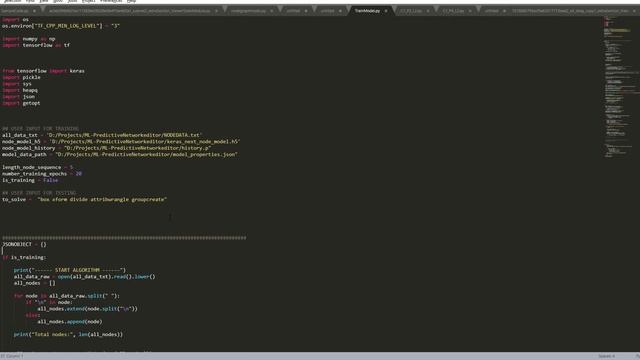Click the os.environ TF_CPP_MIN_LOG_LEVEL line

pyautogui.click(x=61, y=26)
